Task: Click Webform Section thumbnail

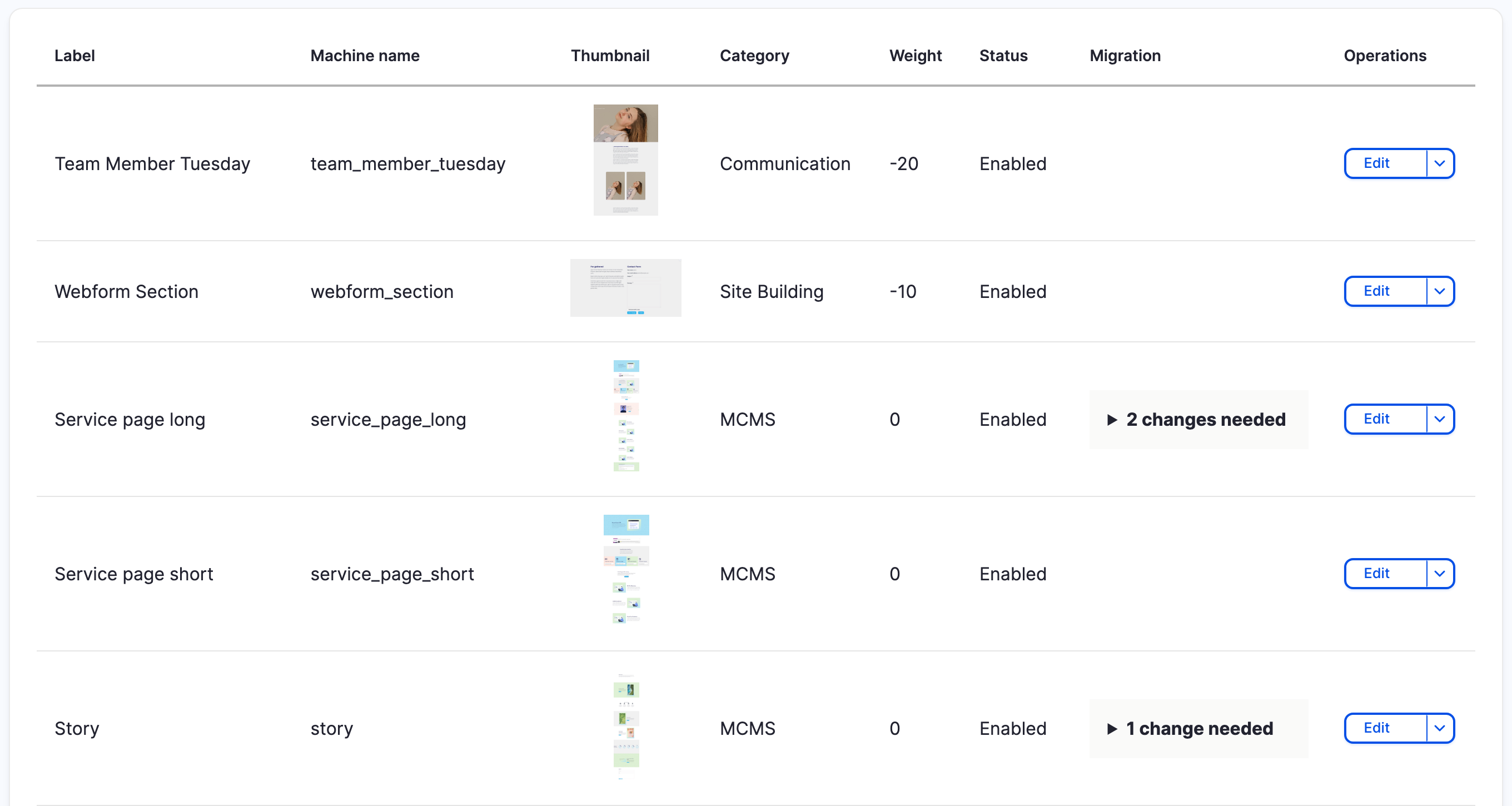Action: point(626,287)
